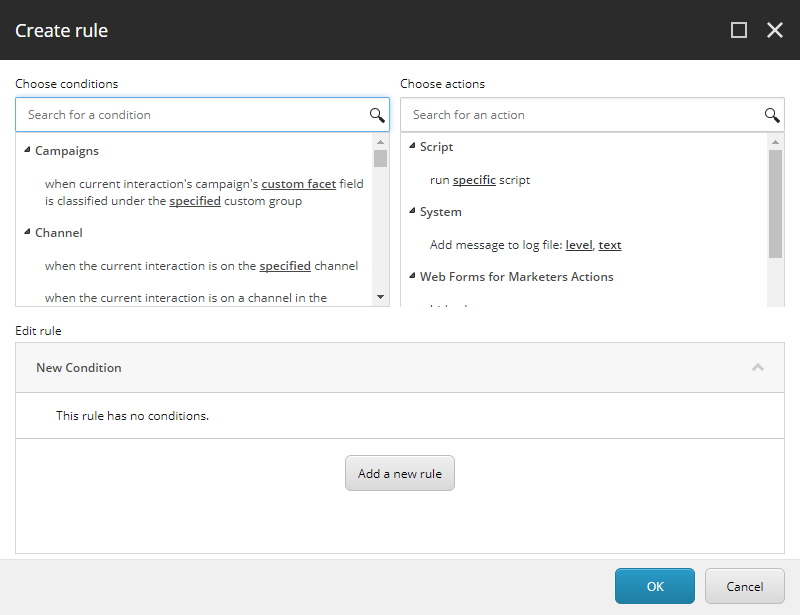Select campaign's custom facet condition text
800x615 pixels.
204,192
